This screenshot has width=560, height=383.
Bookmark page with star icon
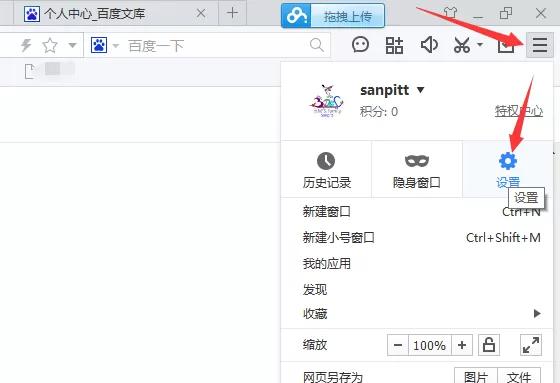tap(50, 45)
